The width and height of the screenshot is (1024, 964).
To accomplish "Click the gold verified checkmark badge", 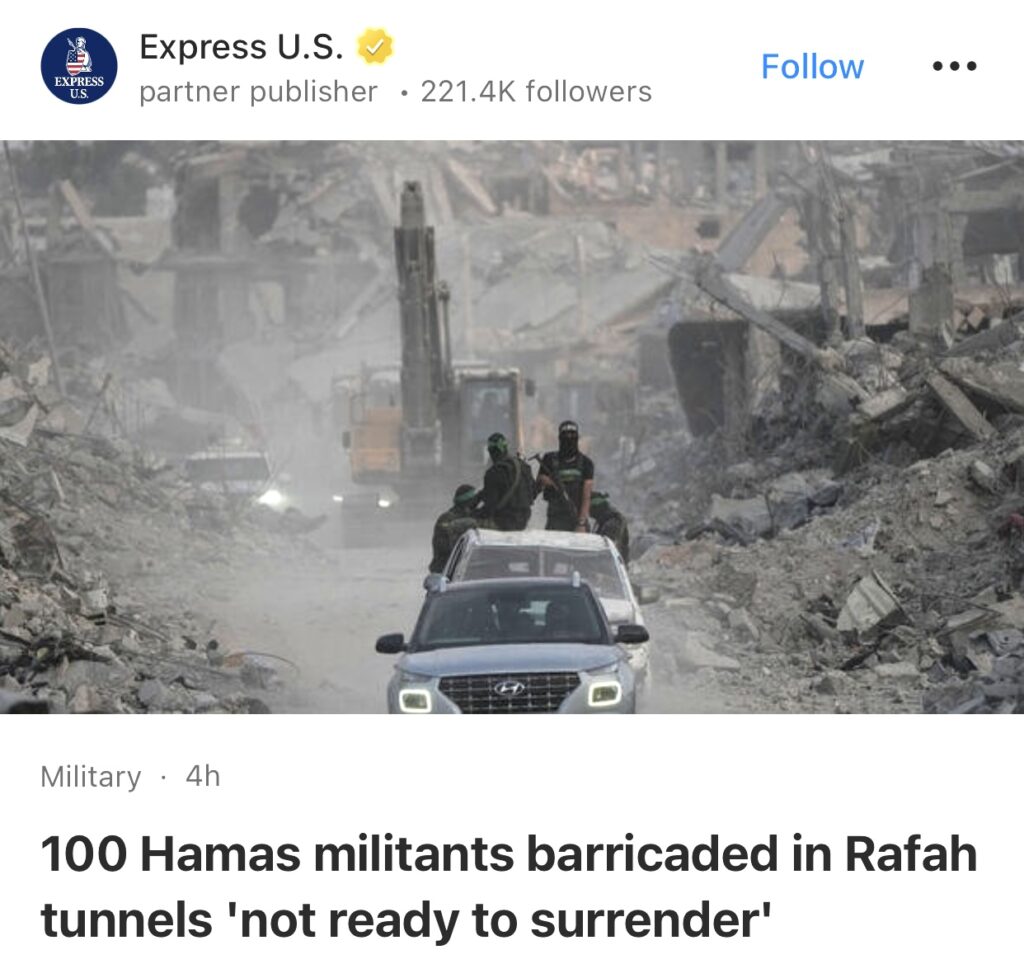I will coord(374,46).
